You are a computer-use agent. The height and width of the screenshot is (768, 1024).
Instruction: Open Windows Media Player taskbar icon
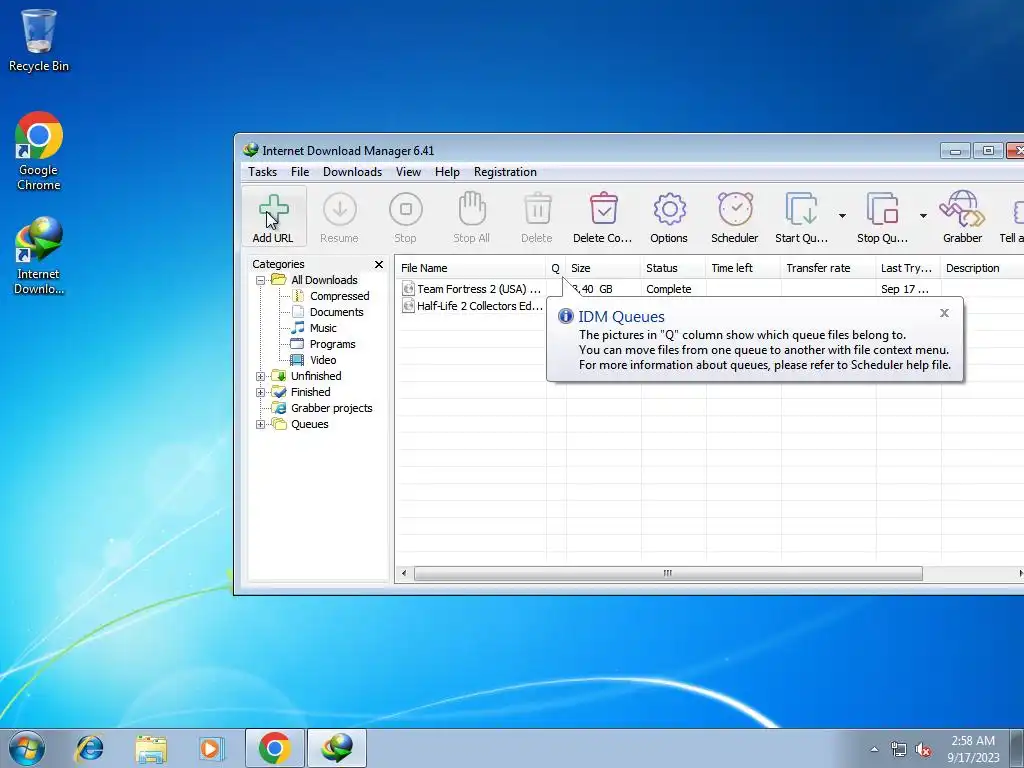point(212,748)
